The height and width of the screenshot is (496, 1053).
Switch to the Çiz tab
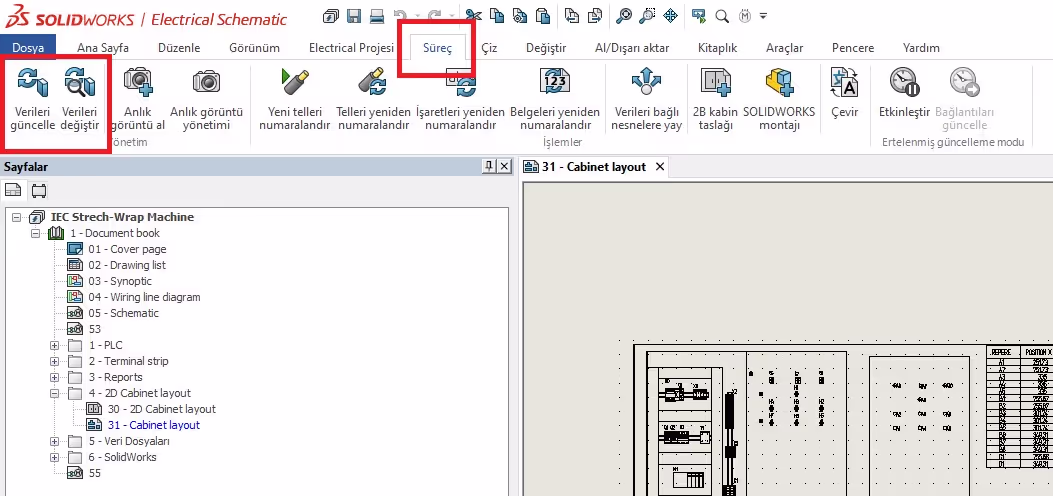click(490, 48)
